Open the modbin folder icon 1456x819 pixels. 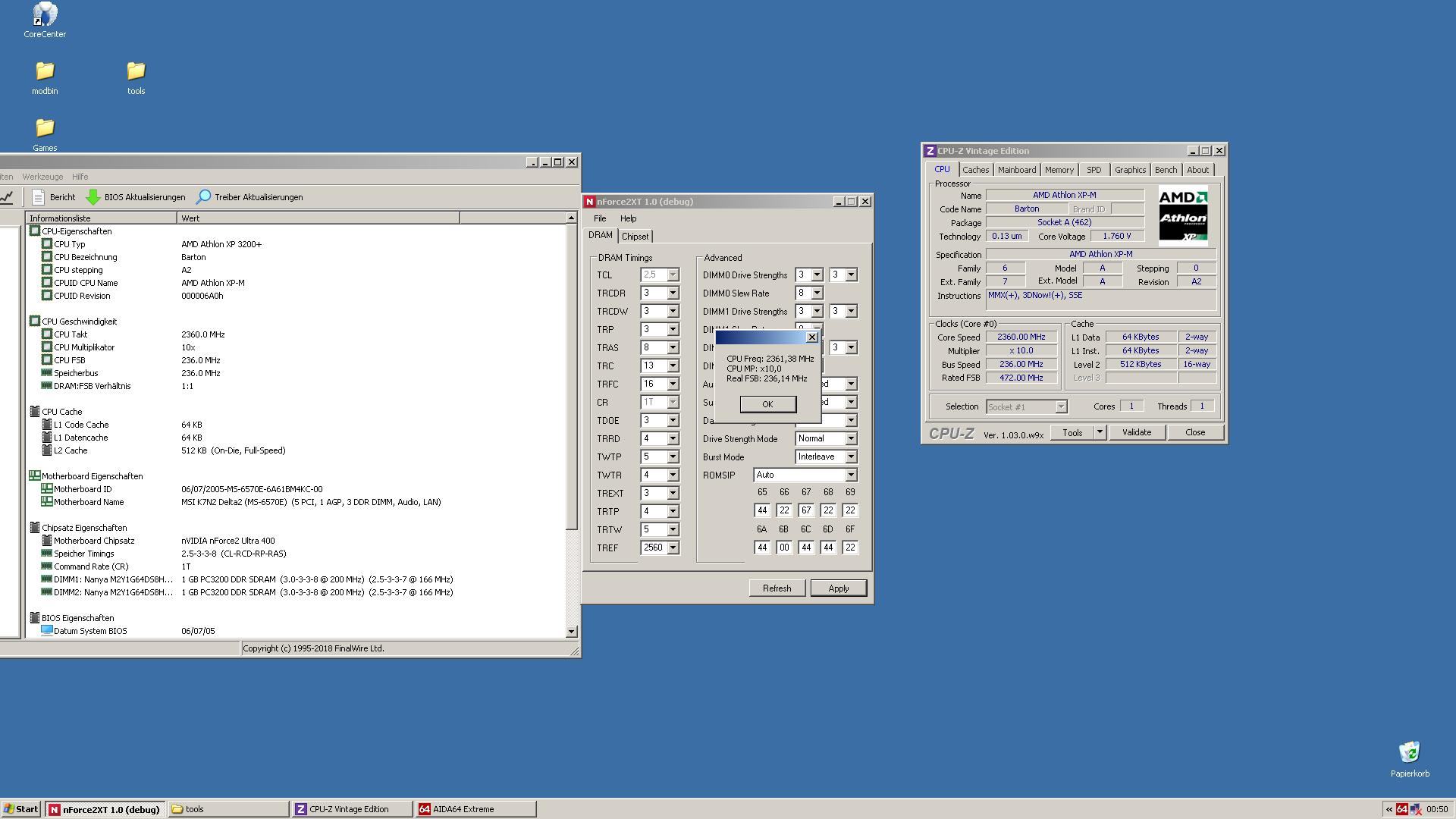(45, 77)
